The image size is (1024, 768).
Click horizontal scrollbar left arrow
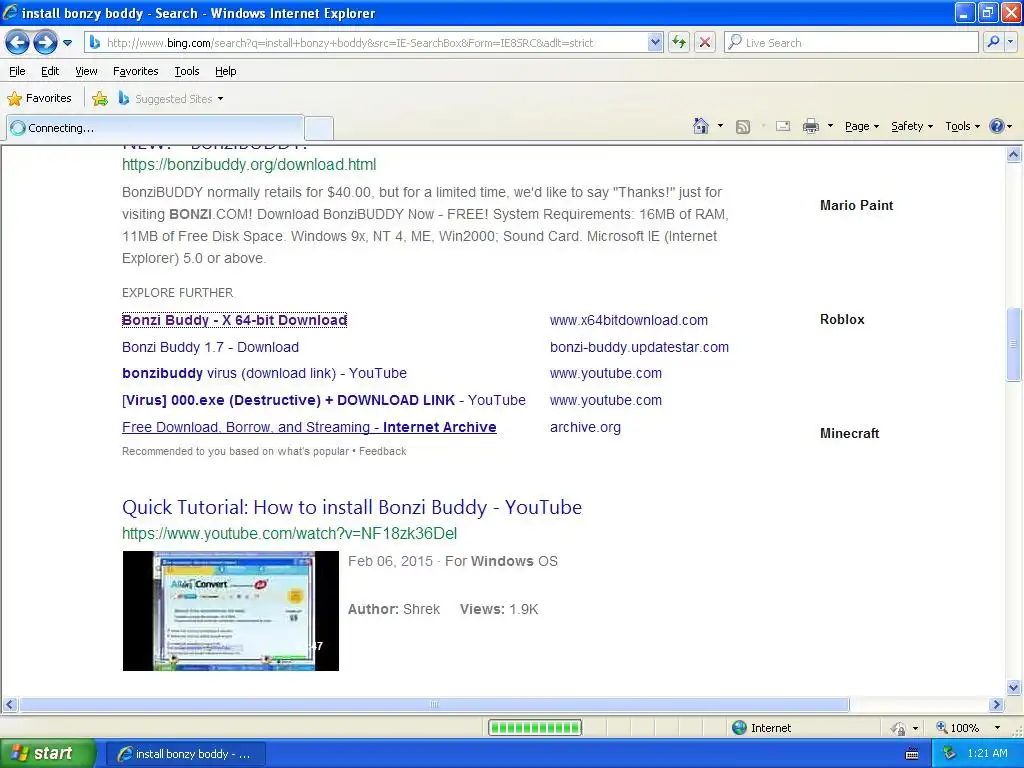(9, 705)
